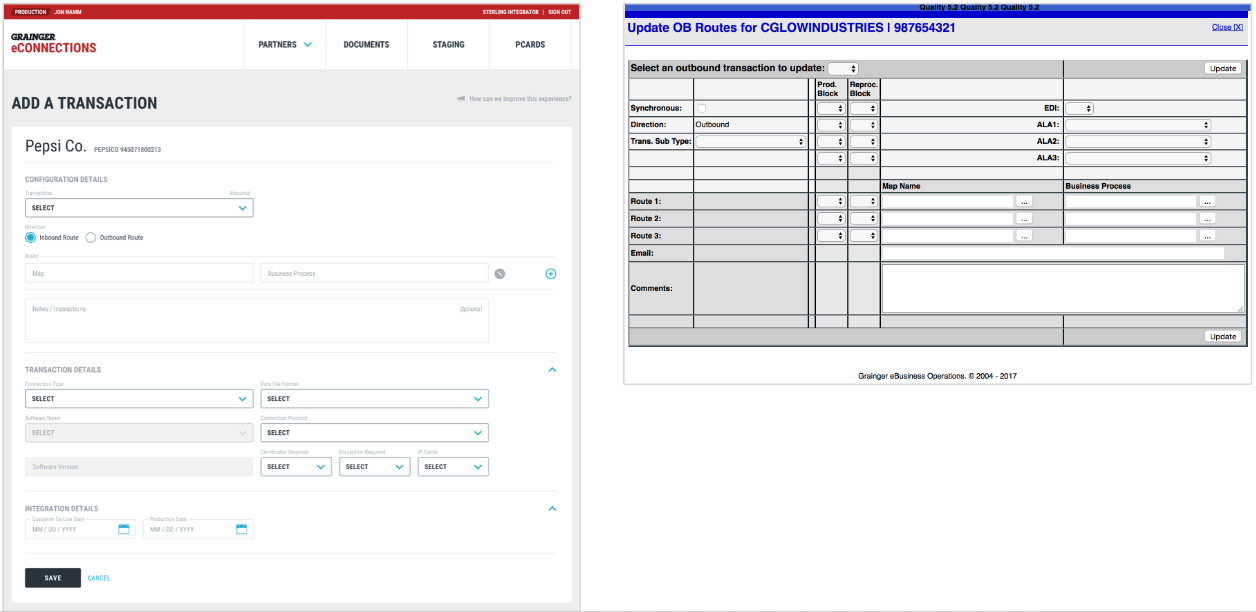Select the Outbound Route radio button
Viewport: 1256px width, 612px height.
[x=91, y=238]
